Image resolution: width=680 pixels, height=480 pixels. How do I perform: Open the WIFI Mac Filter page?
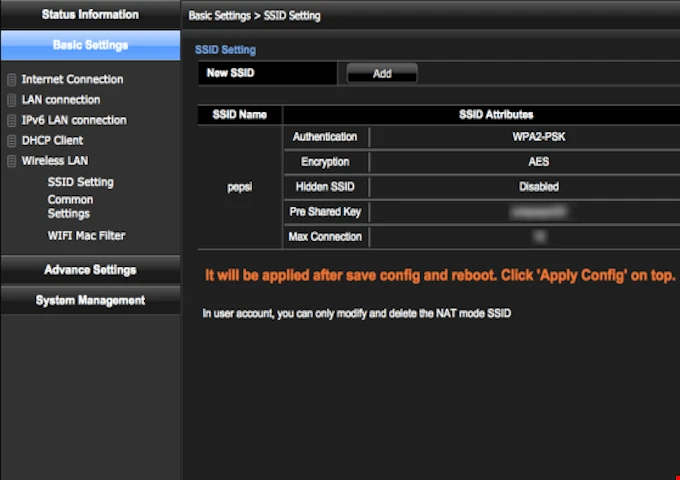(x=86, y=236)
